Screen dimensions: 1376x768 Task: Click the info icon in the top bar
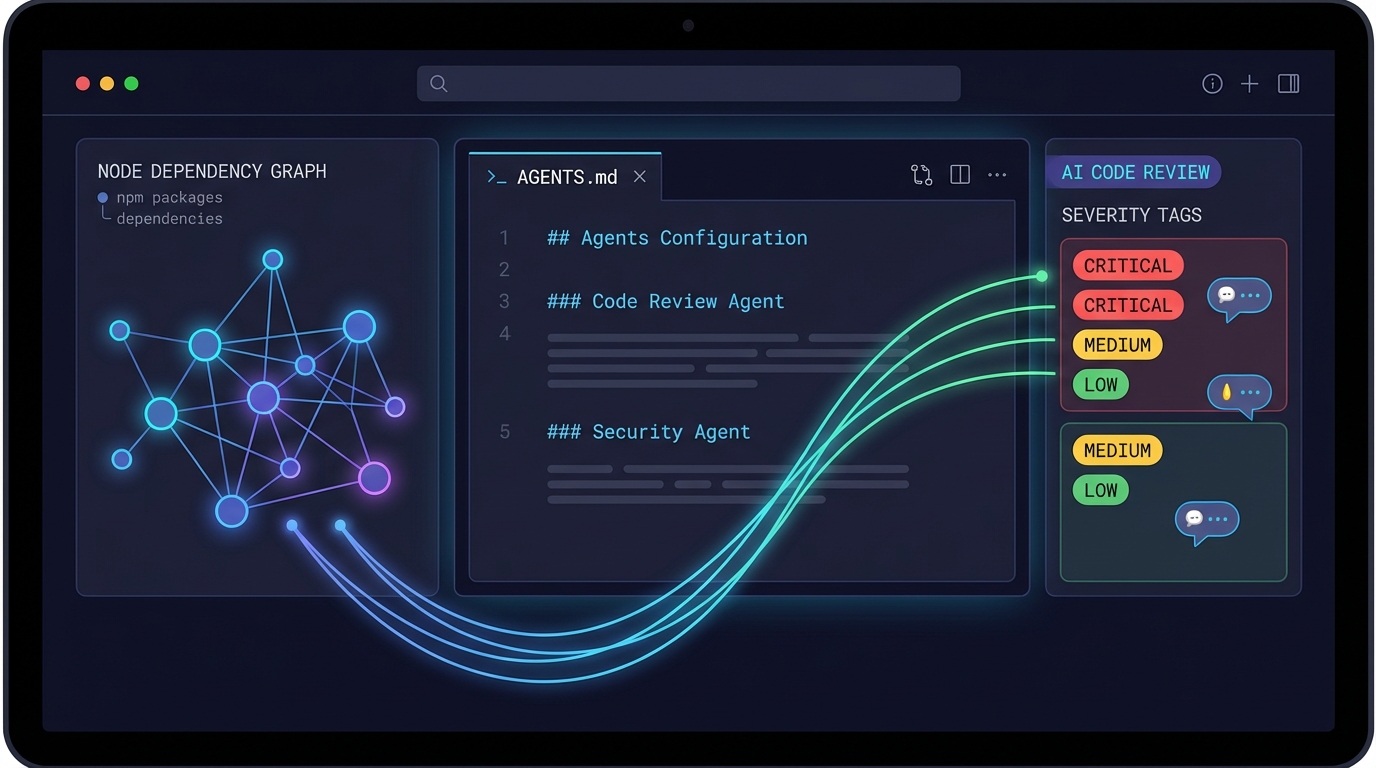(x=1212, y=84)
